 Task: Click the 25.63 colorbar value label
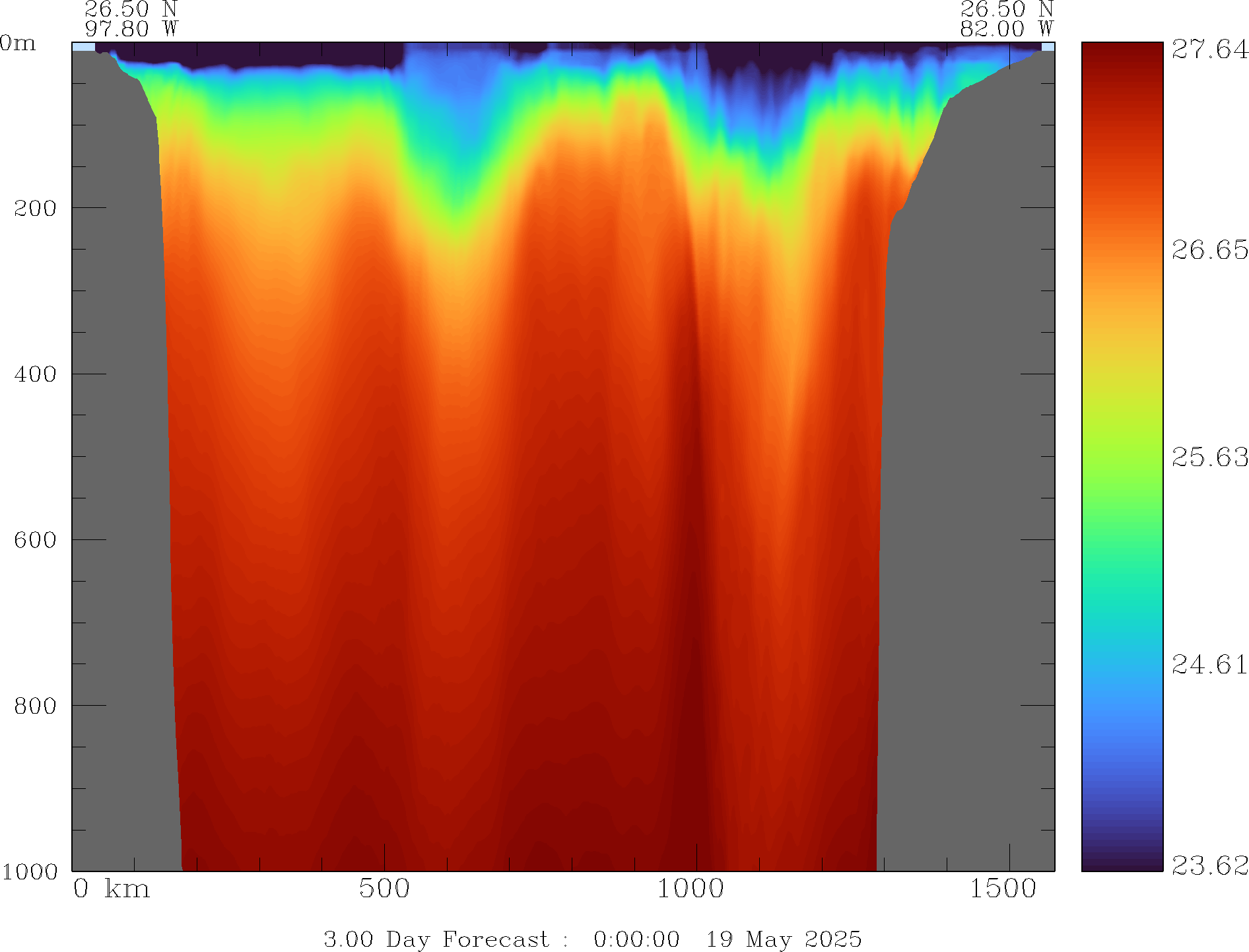coord(1209,457)
